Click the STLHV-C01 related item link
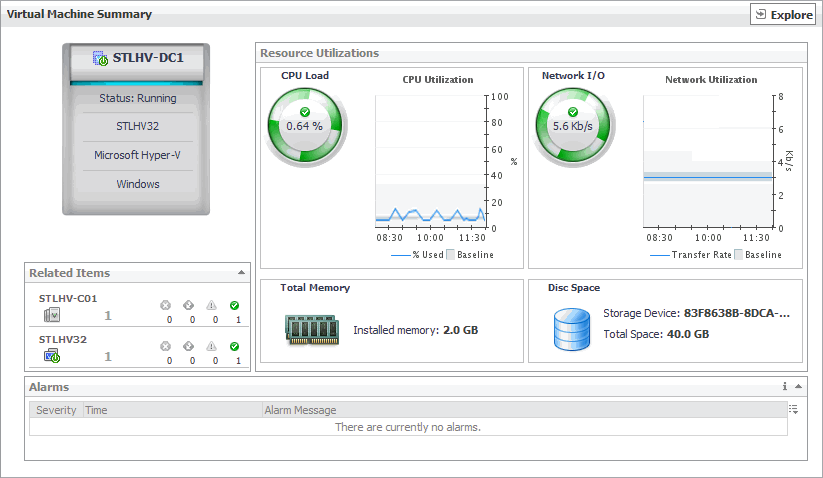This screenshot has height=478, width=823. coord(68,298)
